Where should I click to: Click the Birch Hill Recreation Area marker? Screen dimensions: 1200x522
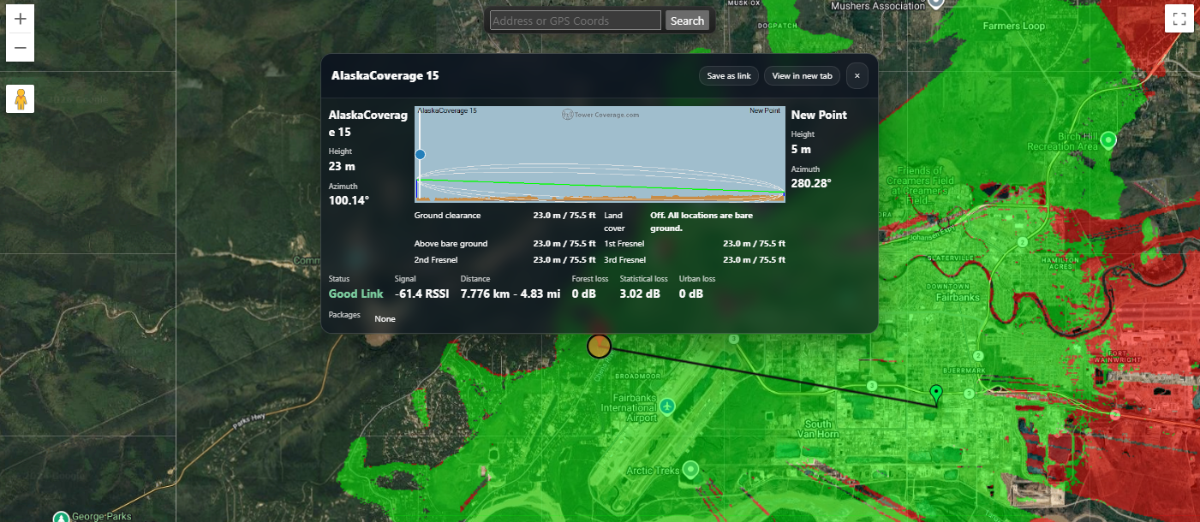tap(1108, 142)
